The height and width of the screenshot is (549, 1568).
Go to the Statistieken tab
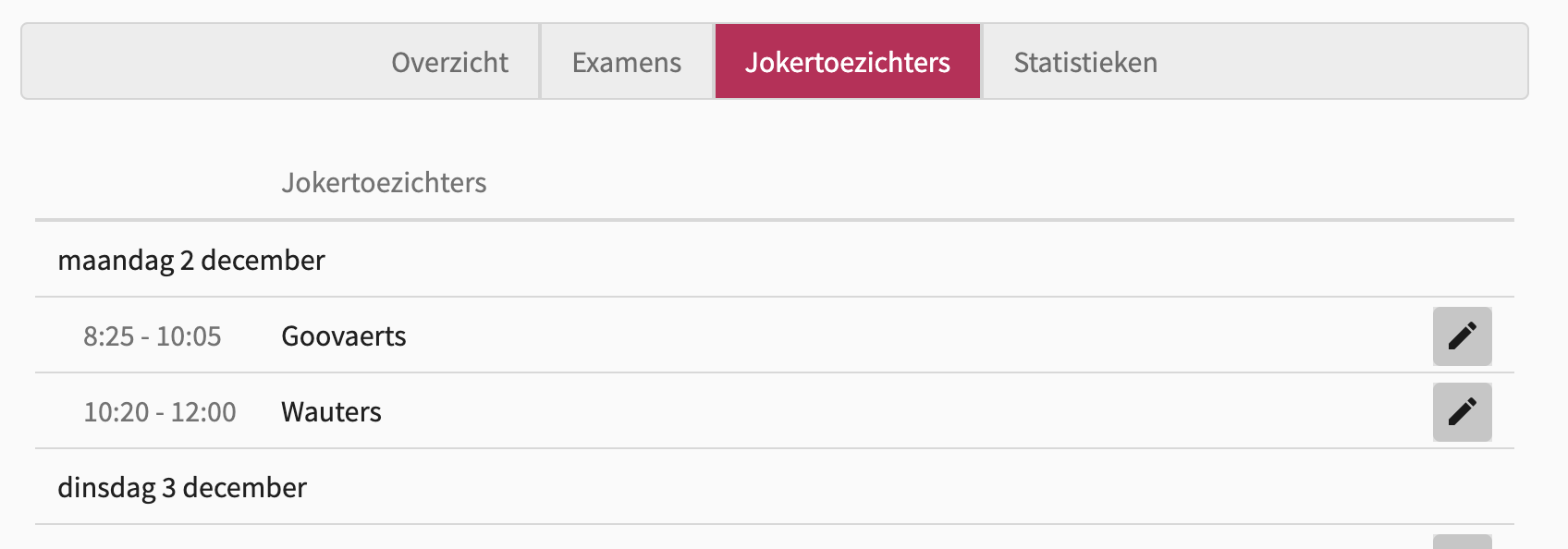point(1085,62)
